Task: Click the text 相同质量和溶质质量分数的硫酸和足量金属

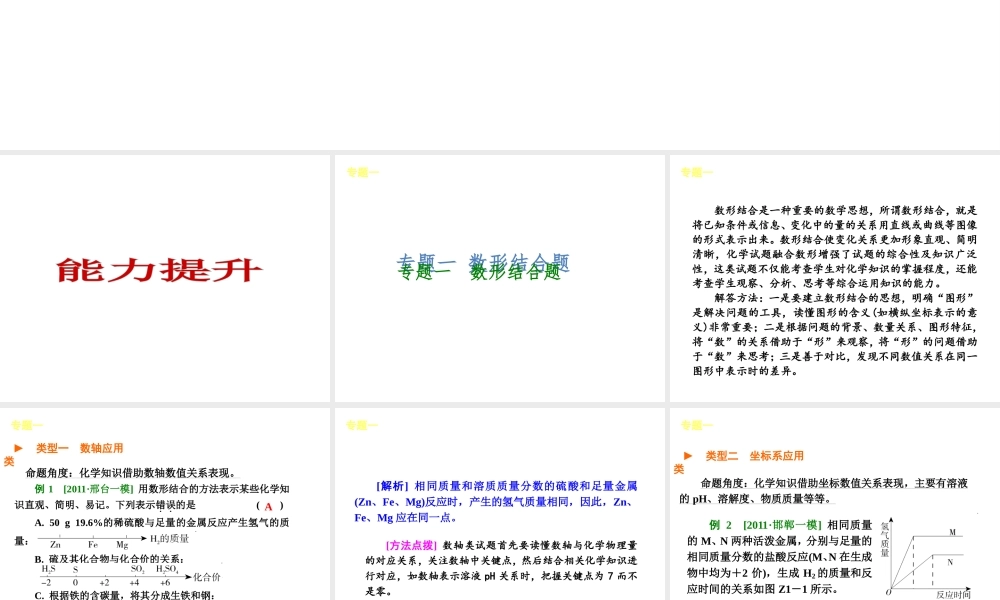Action: pos(526,486)
